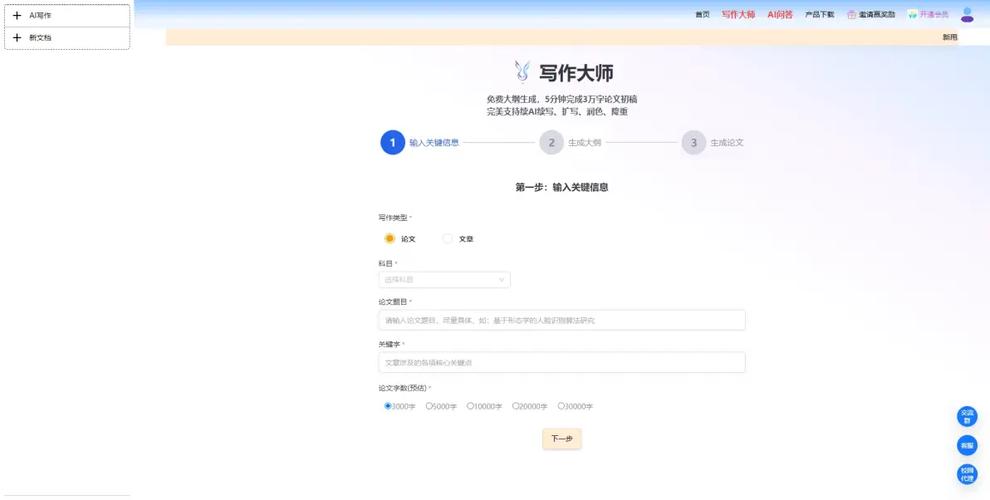This screenshot has height=500, width=990.
Task: Click the green icon beside 开通会员
Action: 912,15
